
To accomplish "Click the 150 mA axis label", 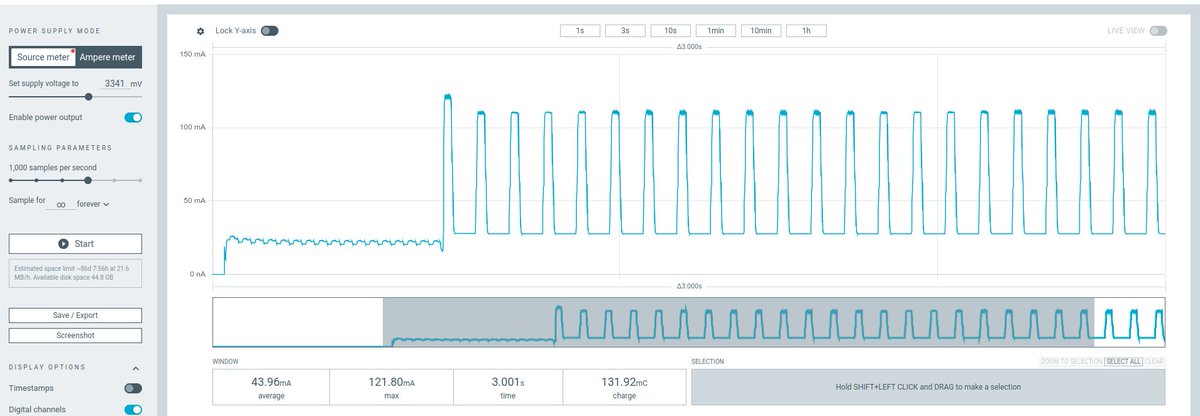I will 193,54.
